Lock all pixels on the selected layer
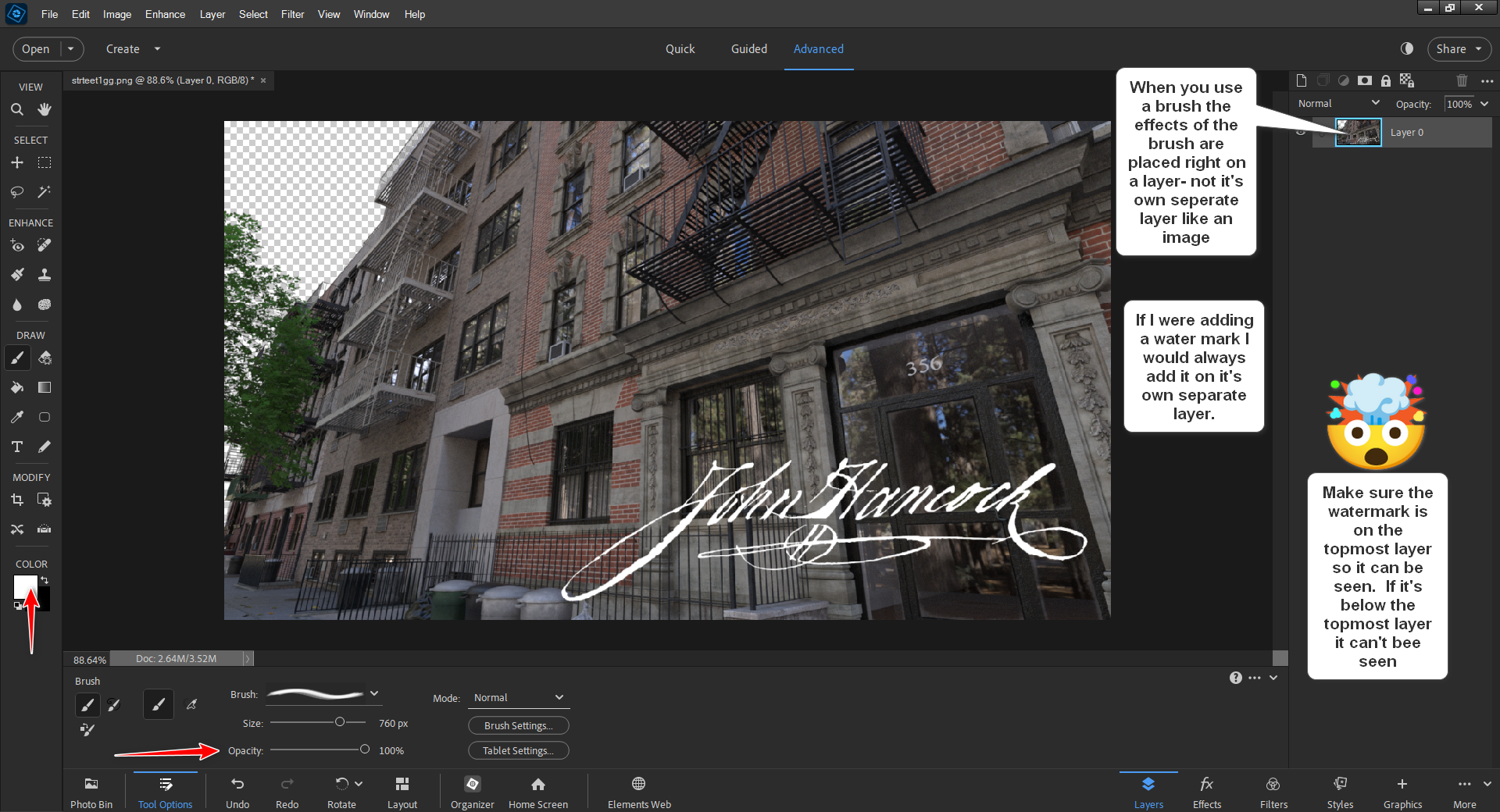This screenshot has width=1500, height=812. pos(1386,80)
